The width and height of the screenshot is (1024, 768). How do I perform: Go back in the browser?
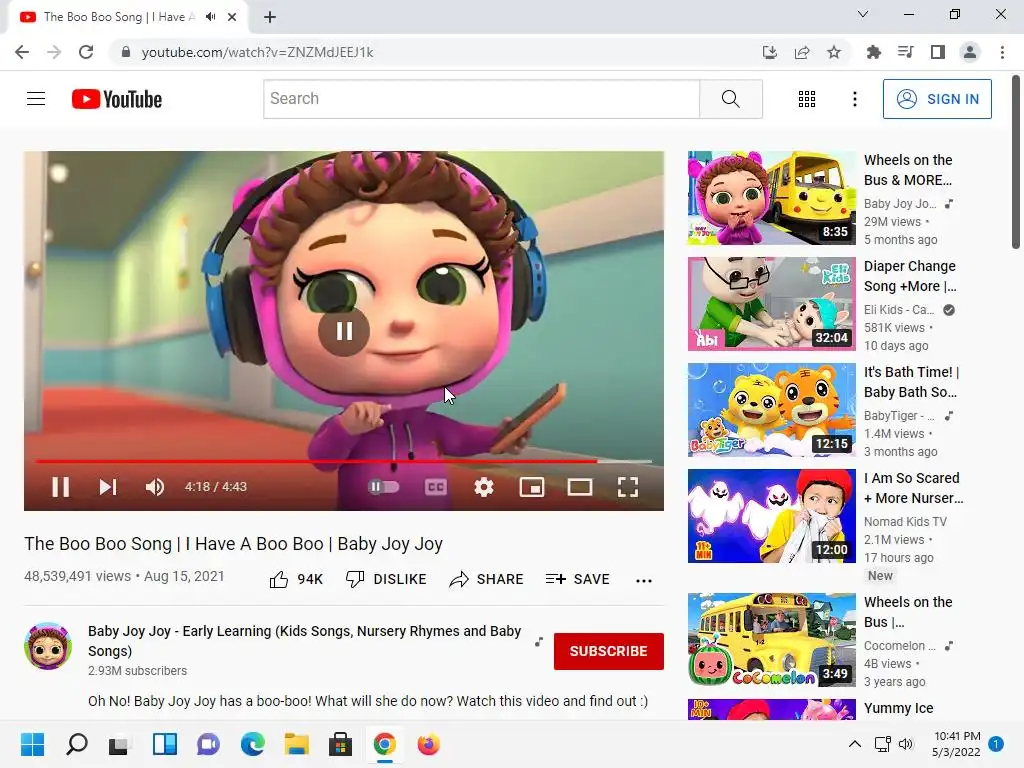[22, 52]
